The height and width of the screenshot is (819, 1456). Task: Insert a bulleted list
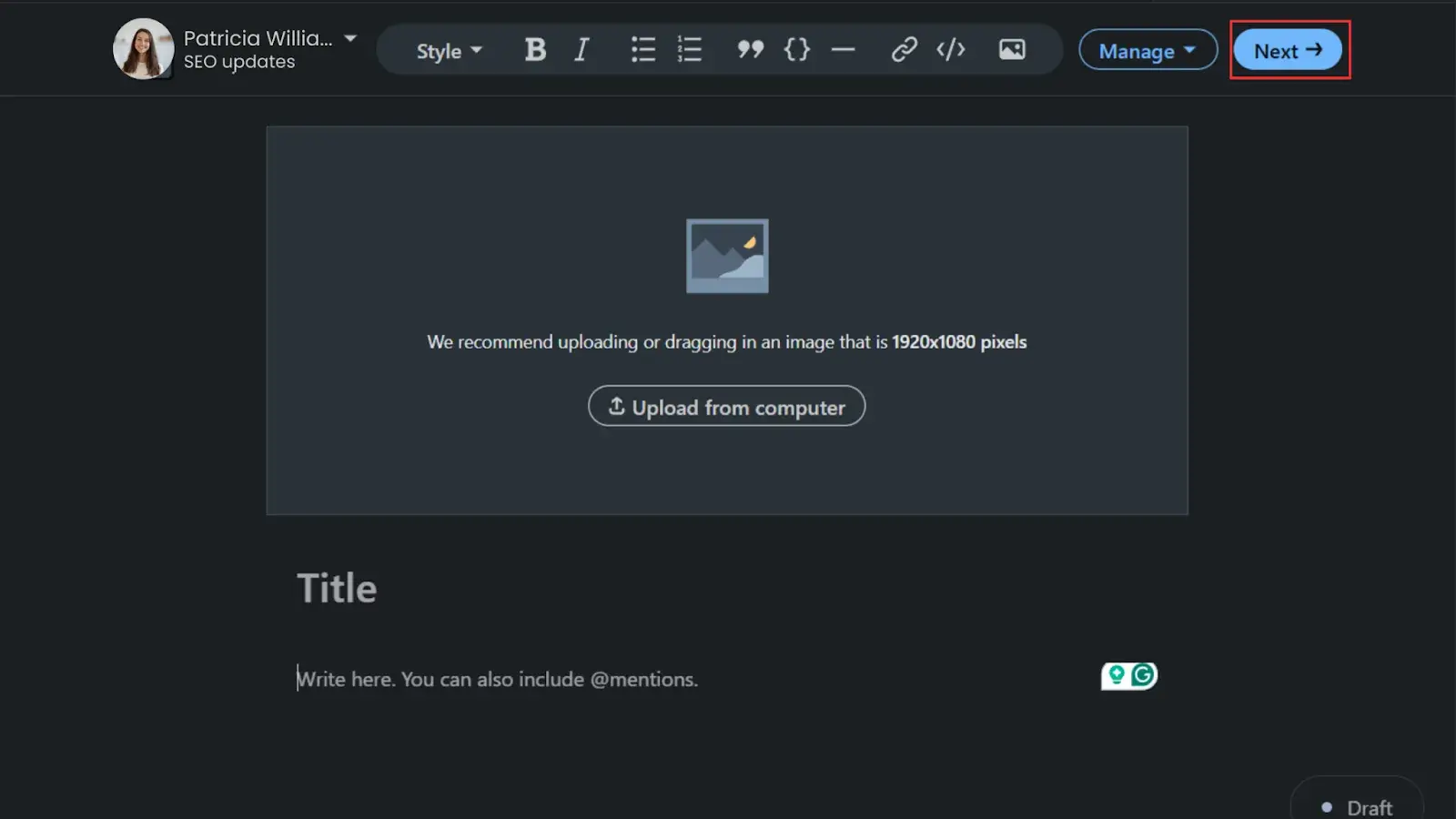642,50
